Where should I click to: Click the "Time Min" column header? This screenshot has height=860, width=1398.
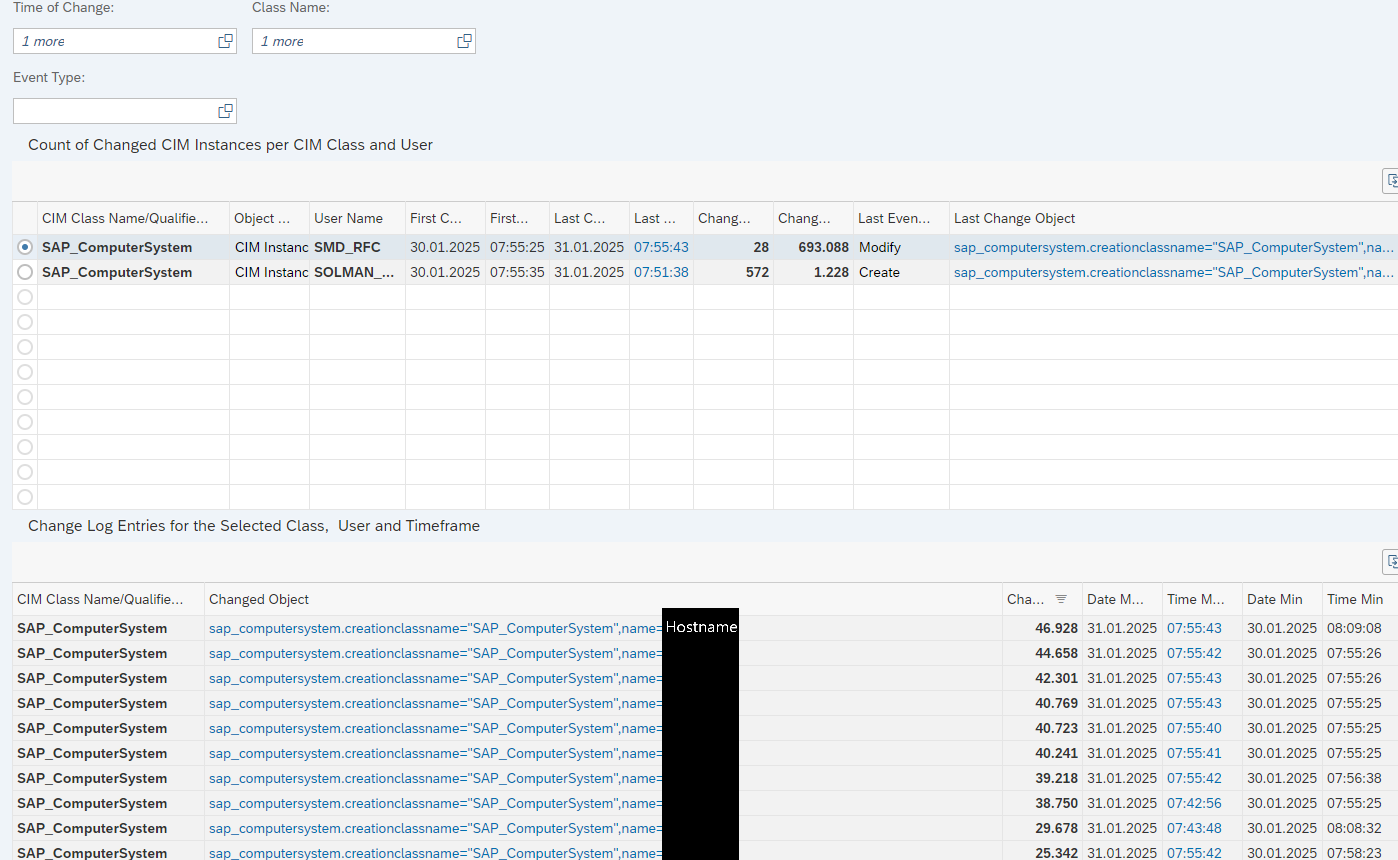pyautogui.click(x=1360, y=599)
